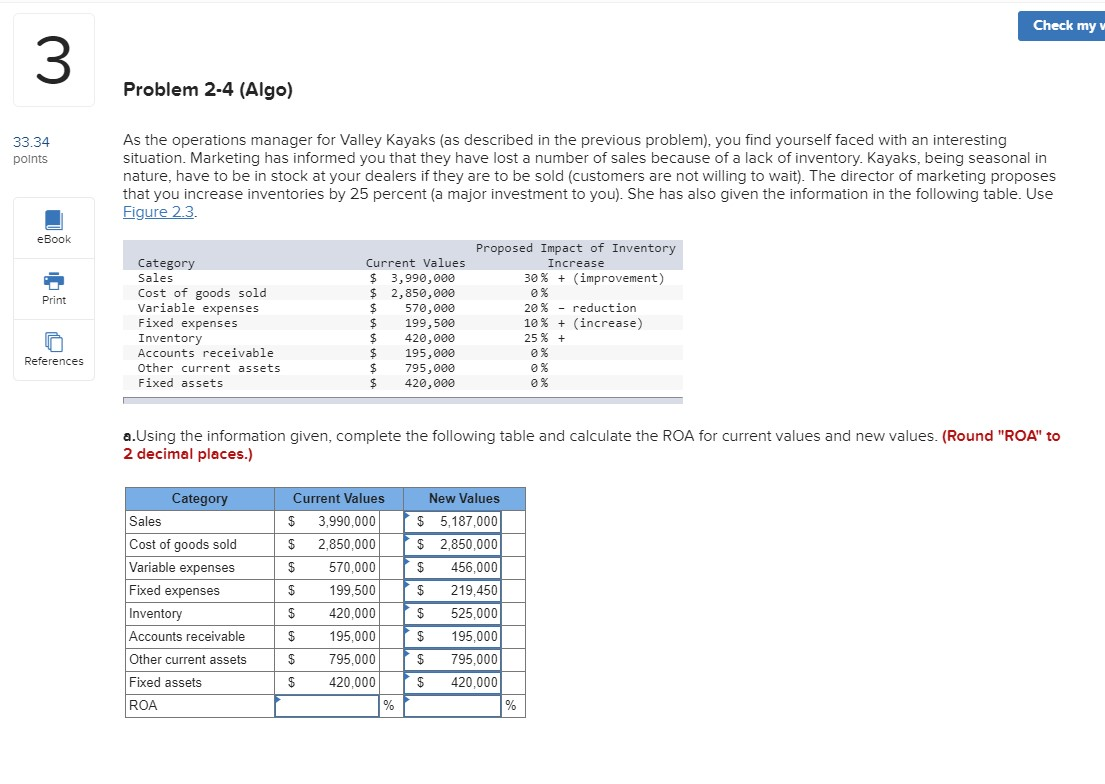Image resolution: width=1105 pixels, height=784 pixels.
Task: Select the eBook book icon image
Action: 53,220
